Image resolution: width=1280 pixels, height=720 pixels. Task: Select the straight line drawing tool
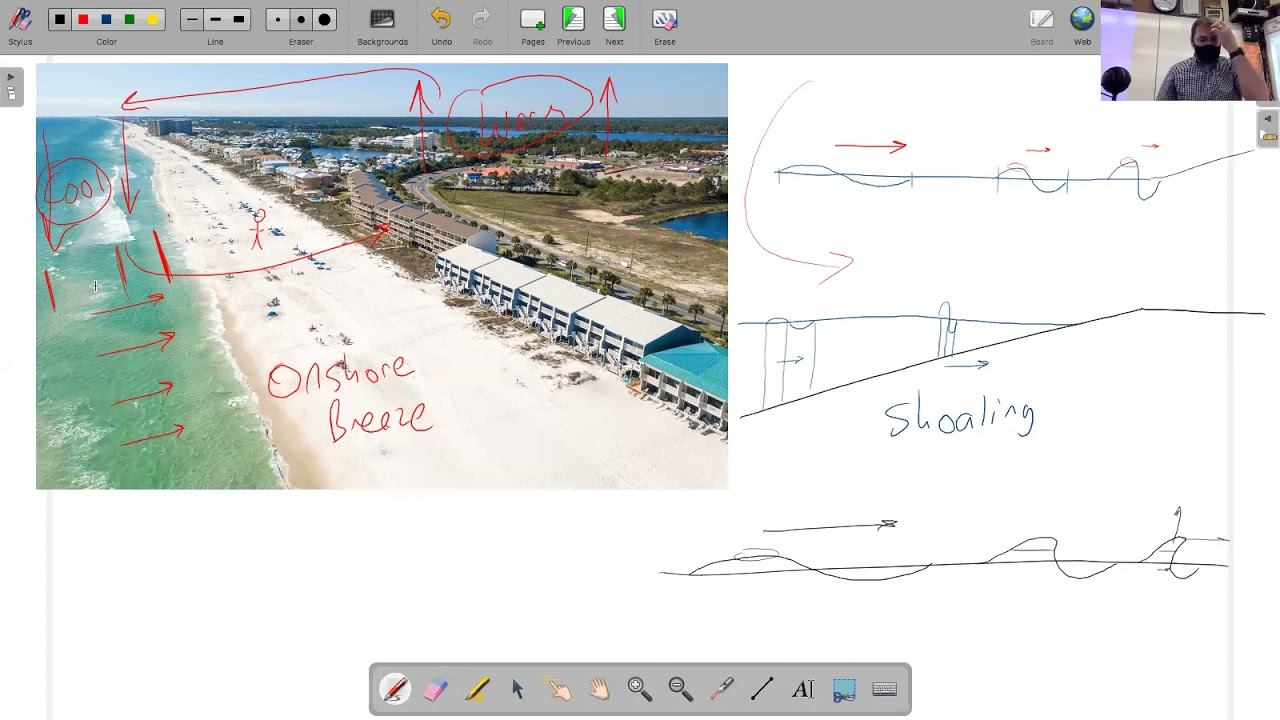(x=762, y=689)
